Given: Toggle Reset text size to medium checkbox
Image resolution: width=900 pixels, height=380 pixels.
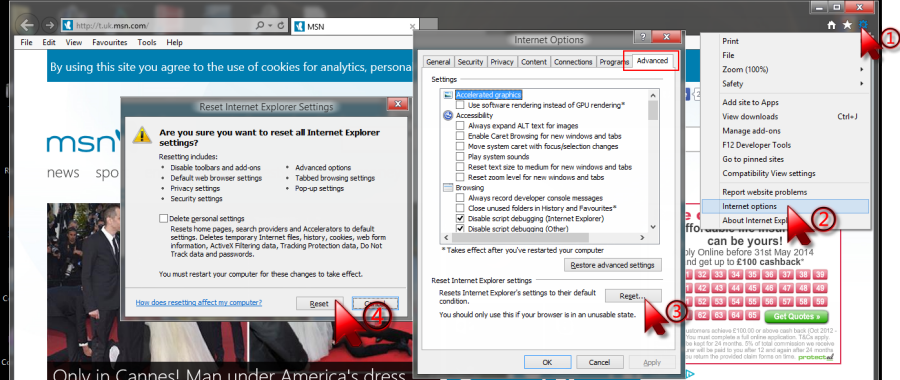Looking at the screenshot, I should click(460, 167).
